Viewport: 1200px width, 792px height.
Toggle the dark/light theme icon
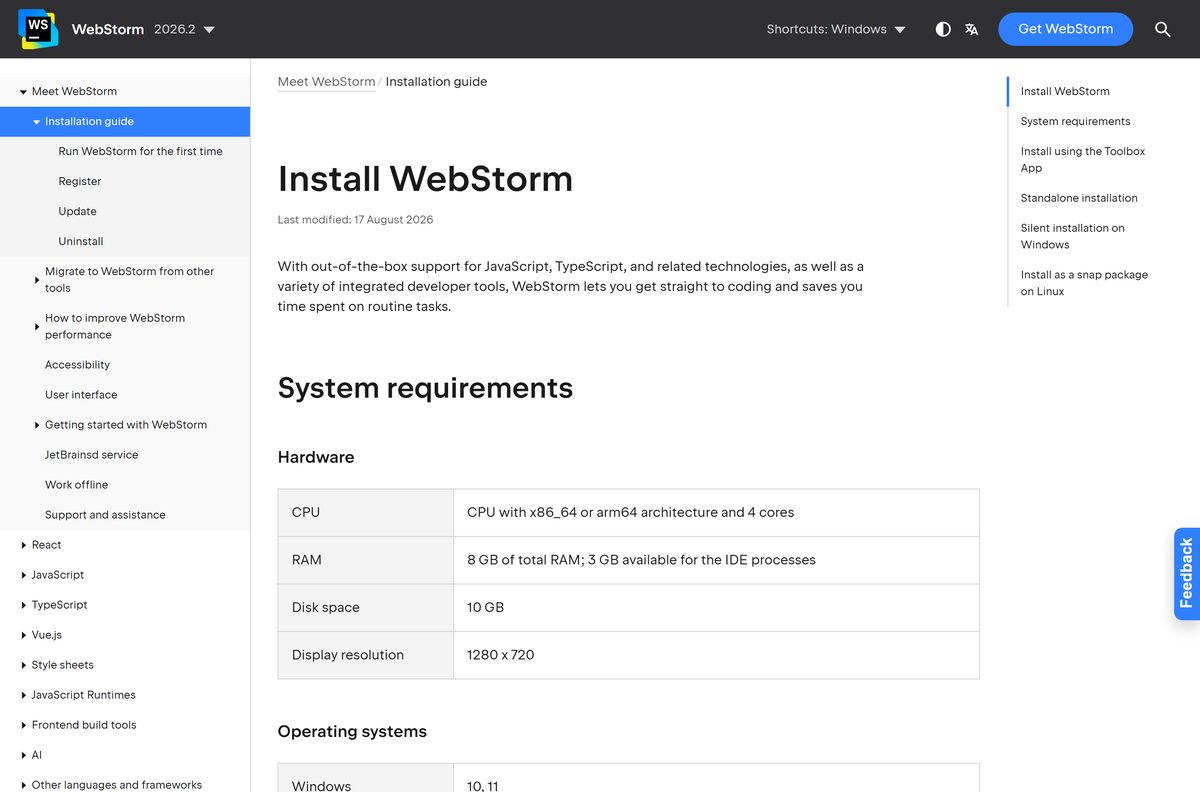pos(943,29)
